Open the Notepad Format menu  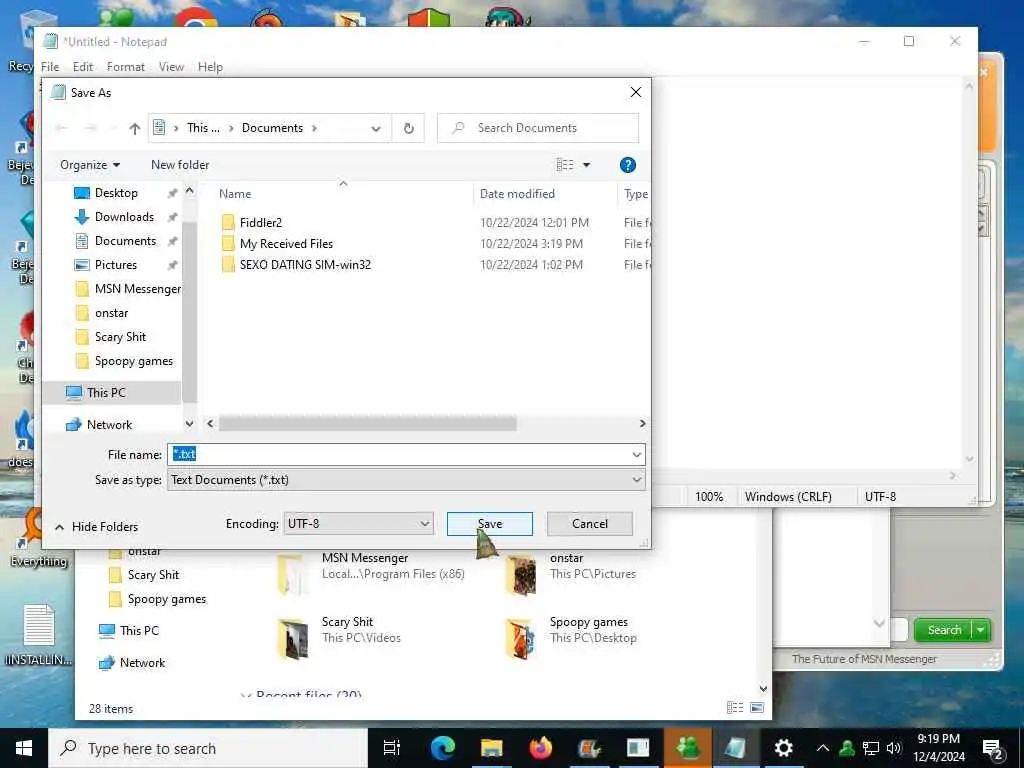pos(125,67)
